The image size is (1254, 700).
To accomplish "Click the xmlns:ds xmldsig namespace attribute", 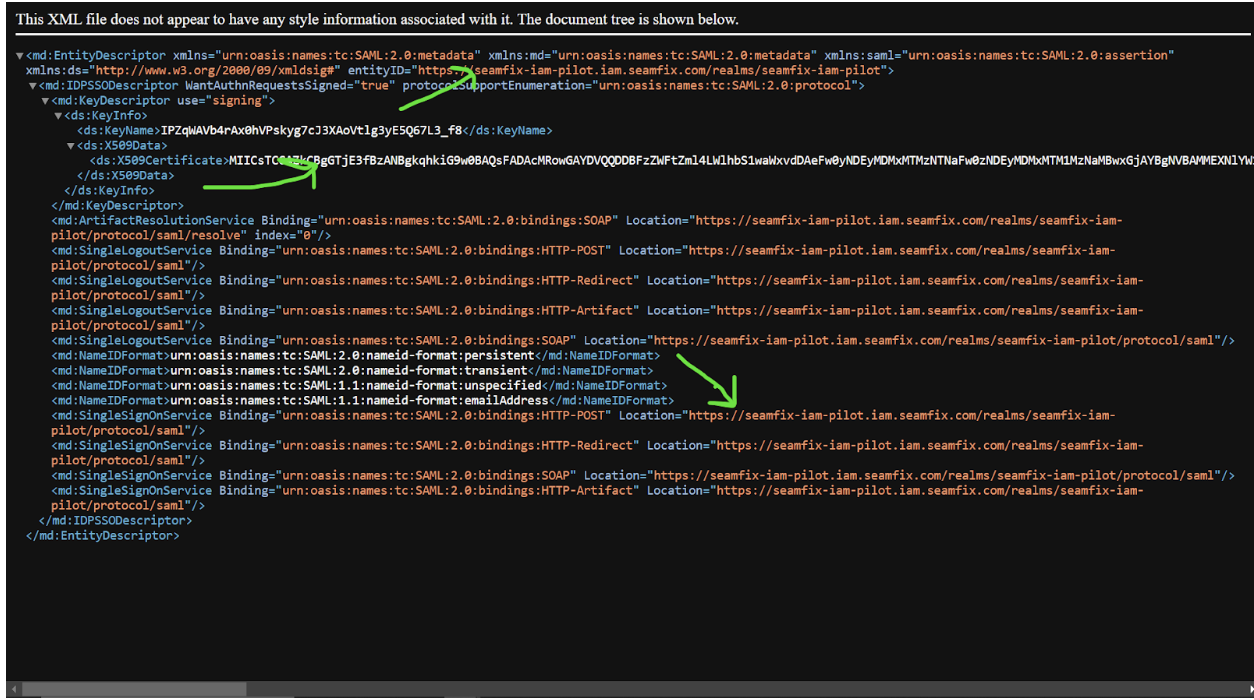I will (x=183, y=70).
